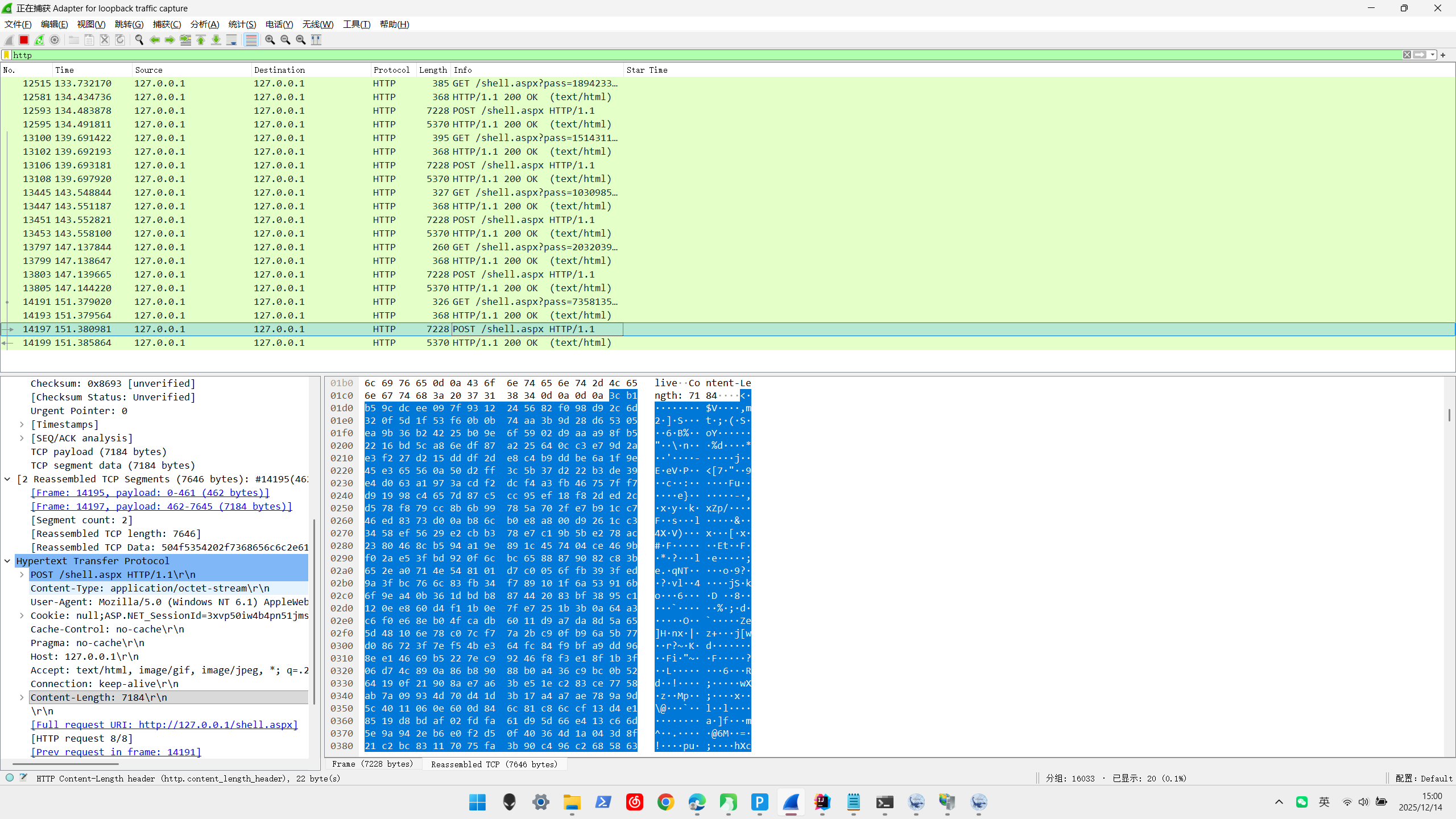Viewport: 1456px width, 819px height.
Task: Go to the first packet
Action: coord(201,40)
